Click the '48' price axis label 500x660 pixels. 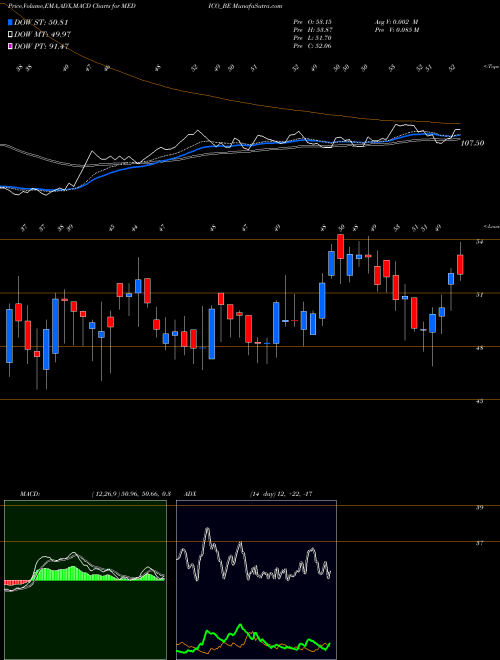click(x=479, y=348)
